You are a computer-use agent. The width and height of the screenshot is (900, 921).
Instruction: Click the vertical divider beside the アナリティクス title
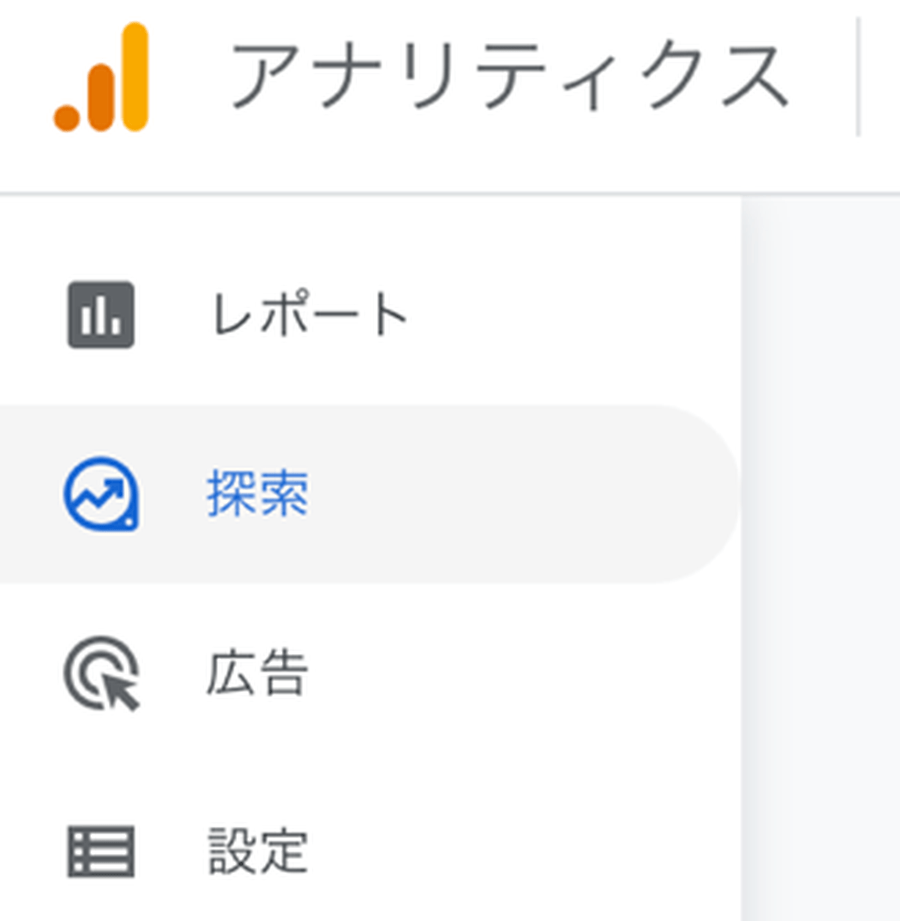pos(858,76)
